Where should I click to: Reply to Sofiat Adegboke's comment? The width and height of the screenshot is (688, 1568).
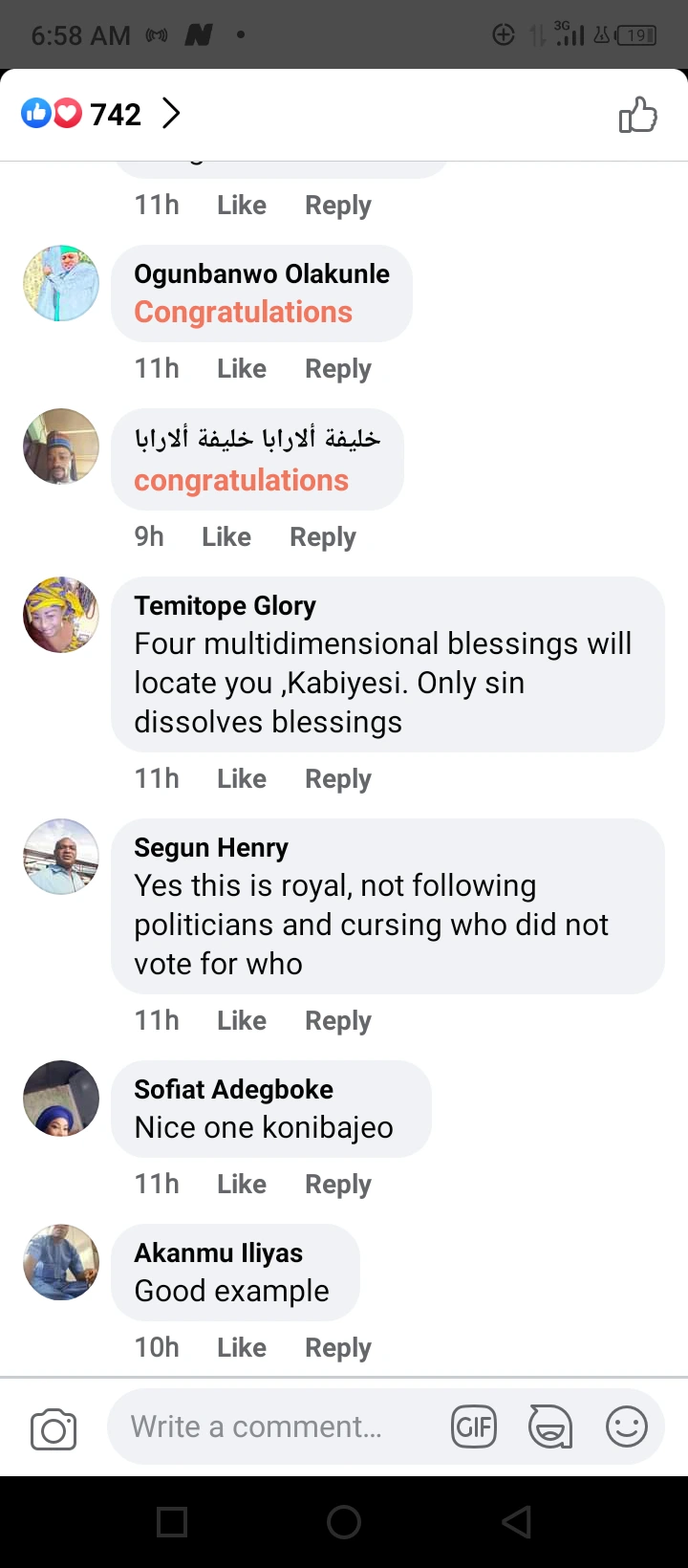coord(338,1184)
